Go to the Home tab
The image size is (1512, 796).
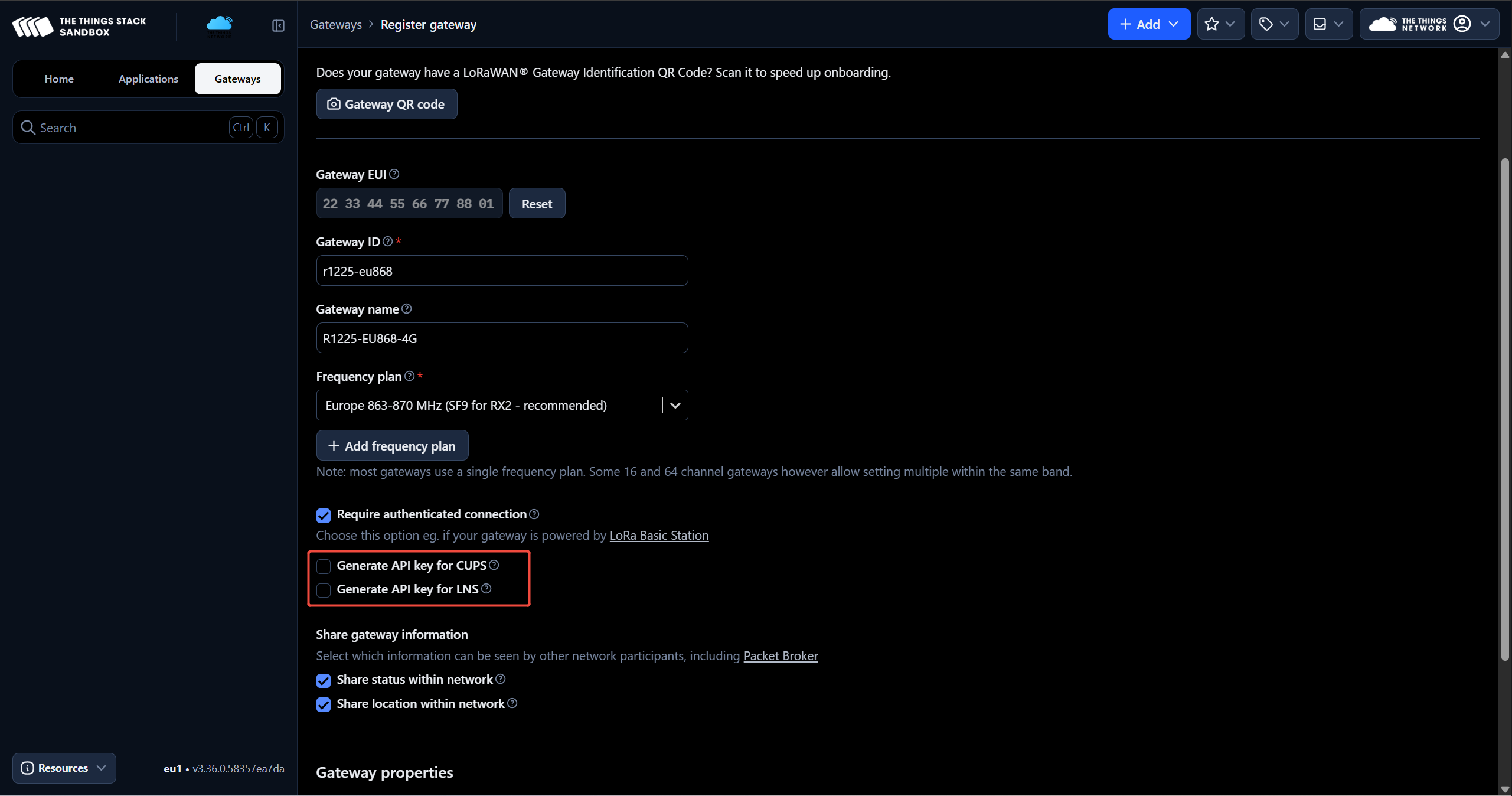[x=59, y=79]
